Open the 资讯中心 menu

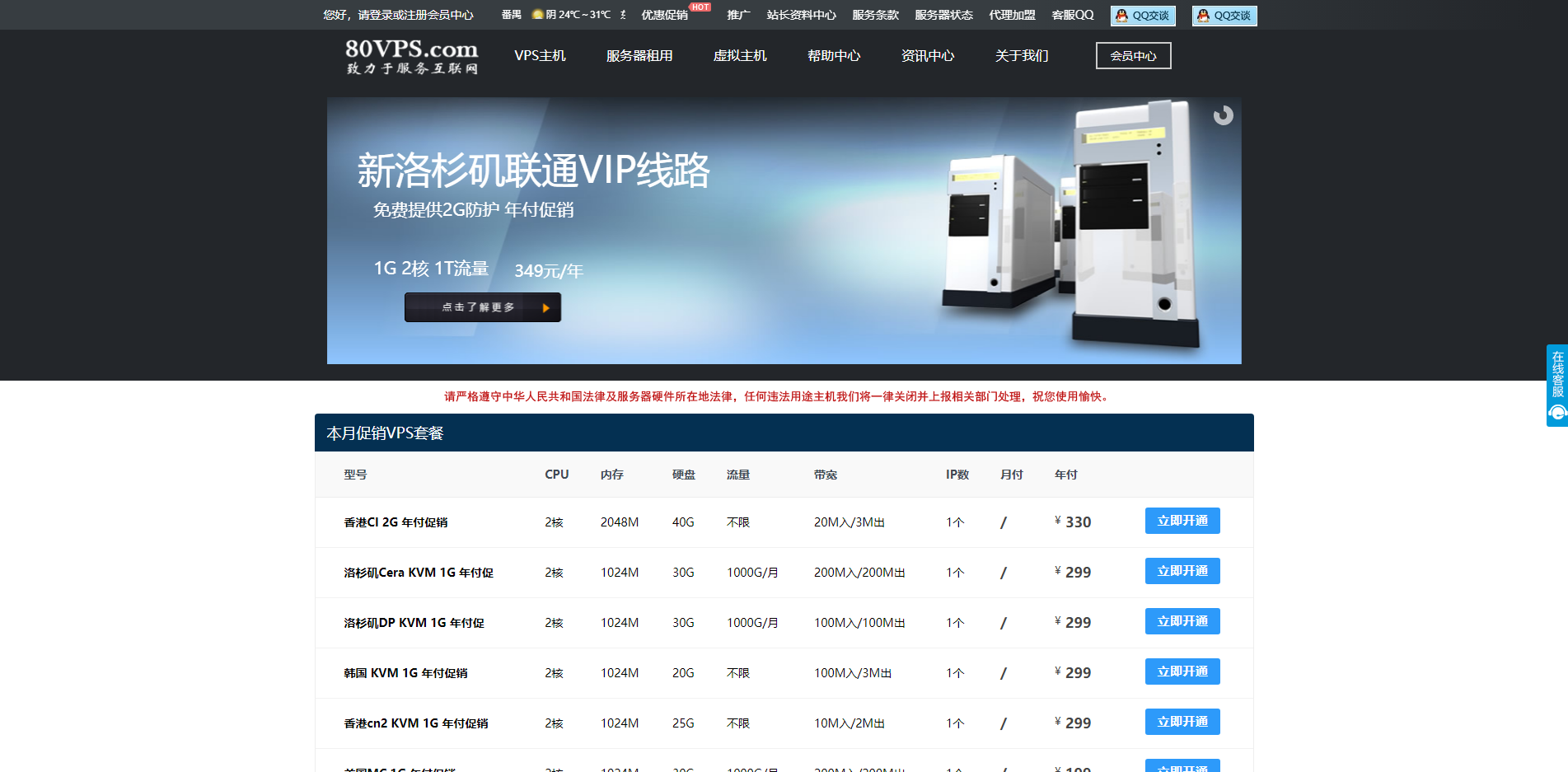tap(928, 56)
